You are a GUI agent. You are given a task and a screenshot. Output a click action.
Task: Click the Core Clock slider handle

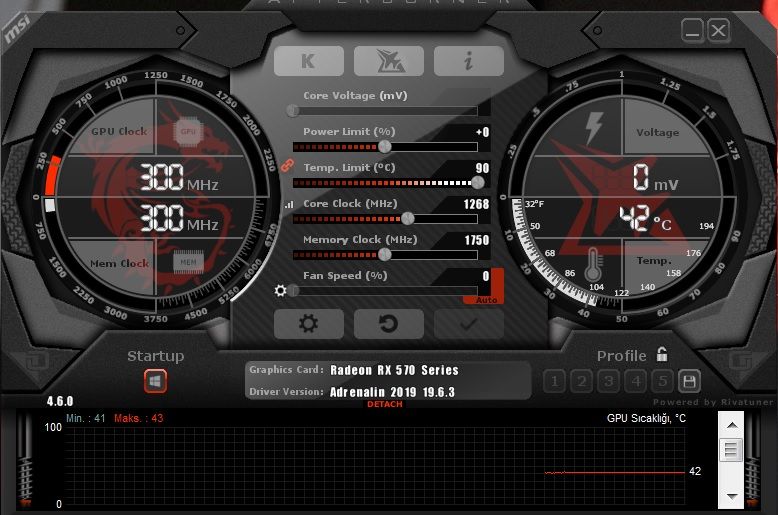click(408, 218)
